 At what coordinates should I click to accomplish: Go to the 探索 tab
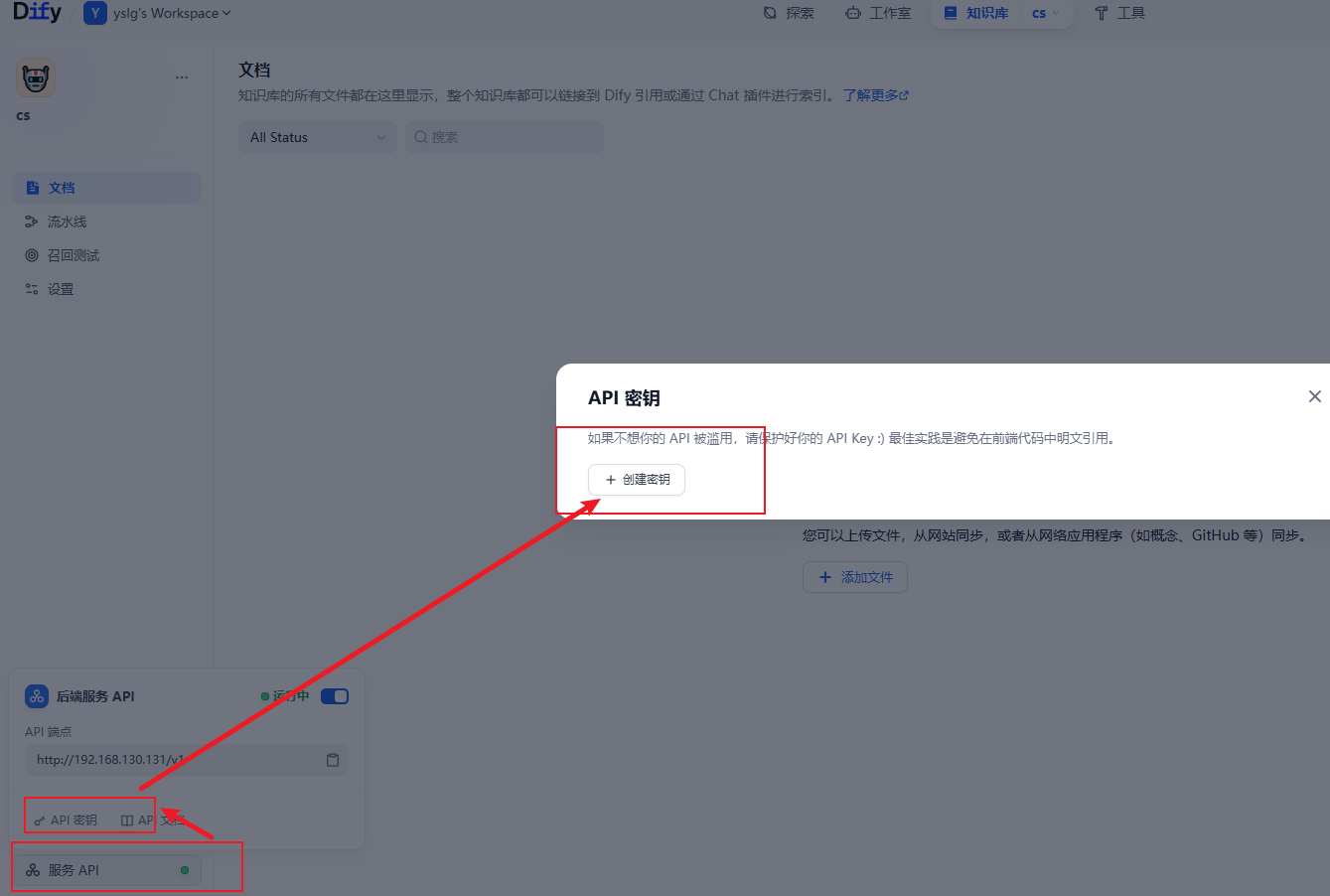789,14
